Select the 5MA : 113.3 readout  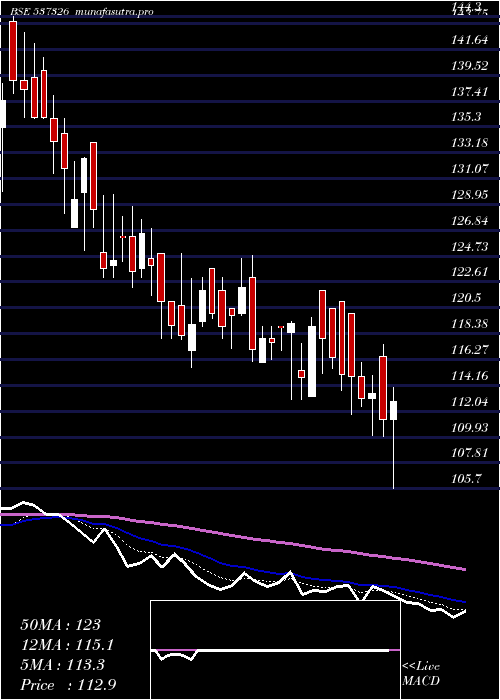coord(62,665)
